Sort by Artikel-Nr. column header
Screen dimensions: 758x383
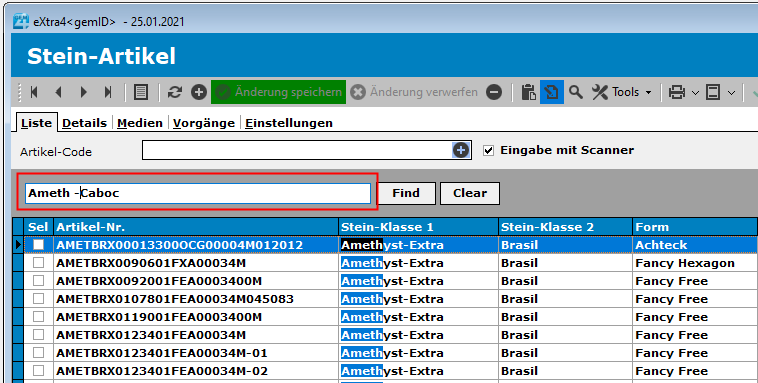195,227
